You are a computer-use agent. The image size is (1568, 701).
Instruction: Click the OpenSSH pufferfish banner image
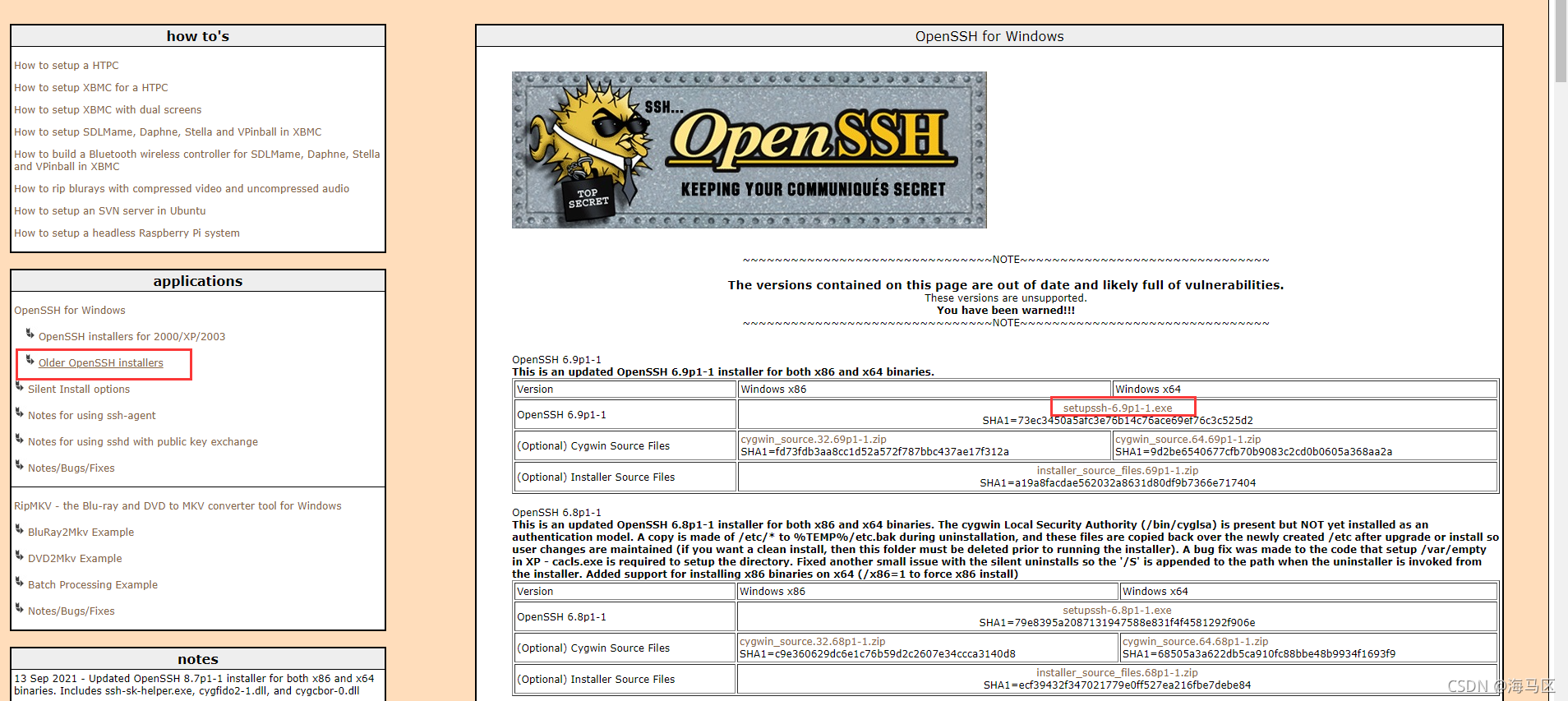(x=749, y=150)
